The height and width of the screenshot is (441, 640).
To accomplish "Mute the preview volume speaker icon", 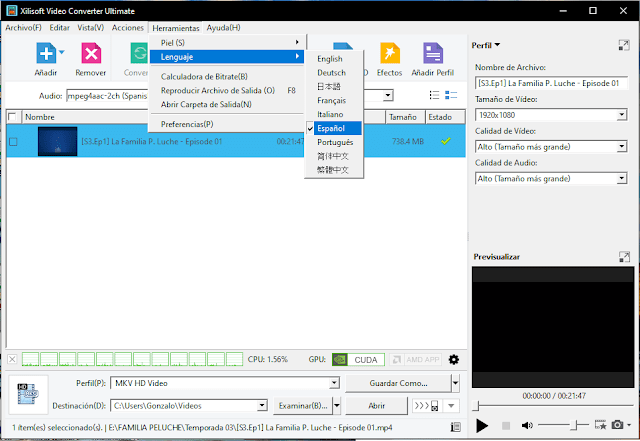I will coord(527,425).
